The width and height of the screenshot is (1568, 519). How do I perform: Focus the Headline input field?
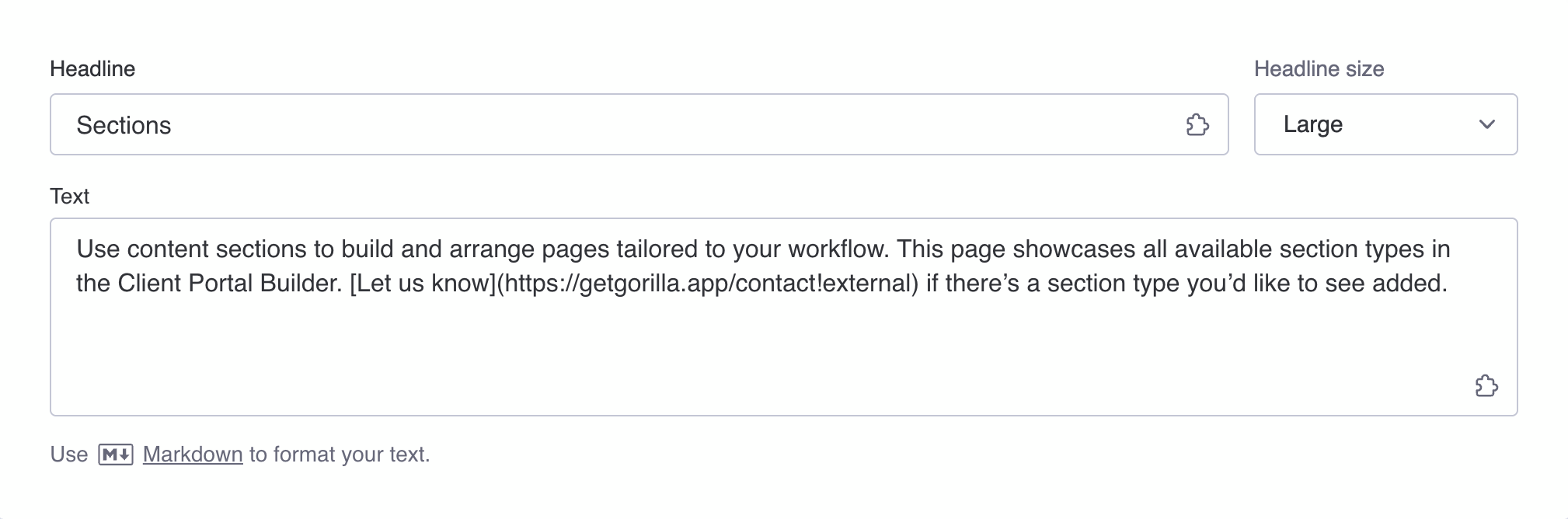(622, 124)
